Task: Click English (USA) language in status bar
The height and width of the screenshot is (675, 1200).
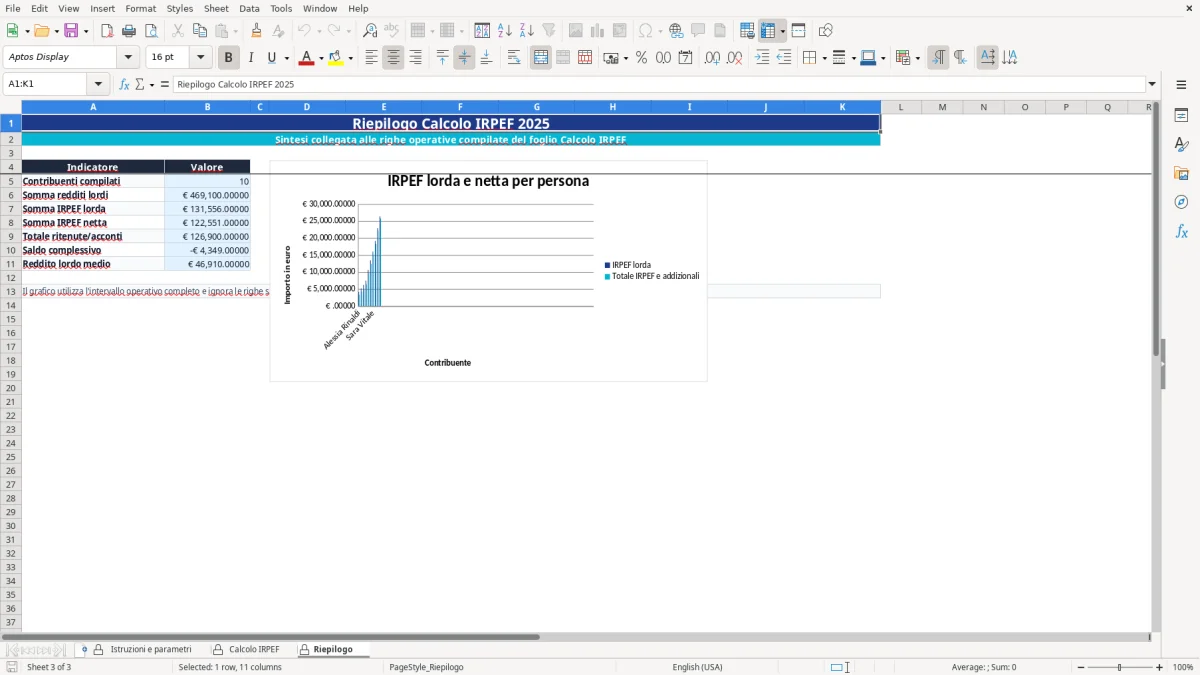Action: [x=697, y=667]
